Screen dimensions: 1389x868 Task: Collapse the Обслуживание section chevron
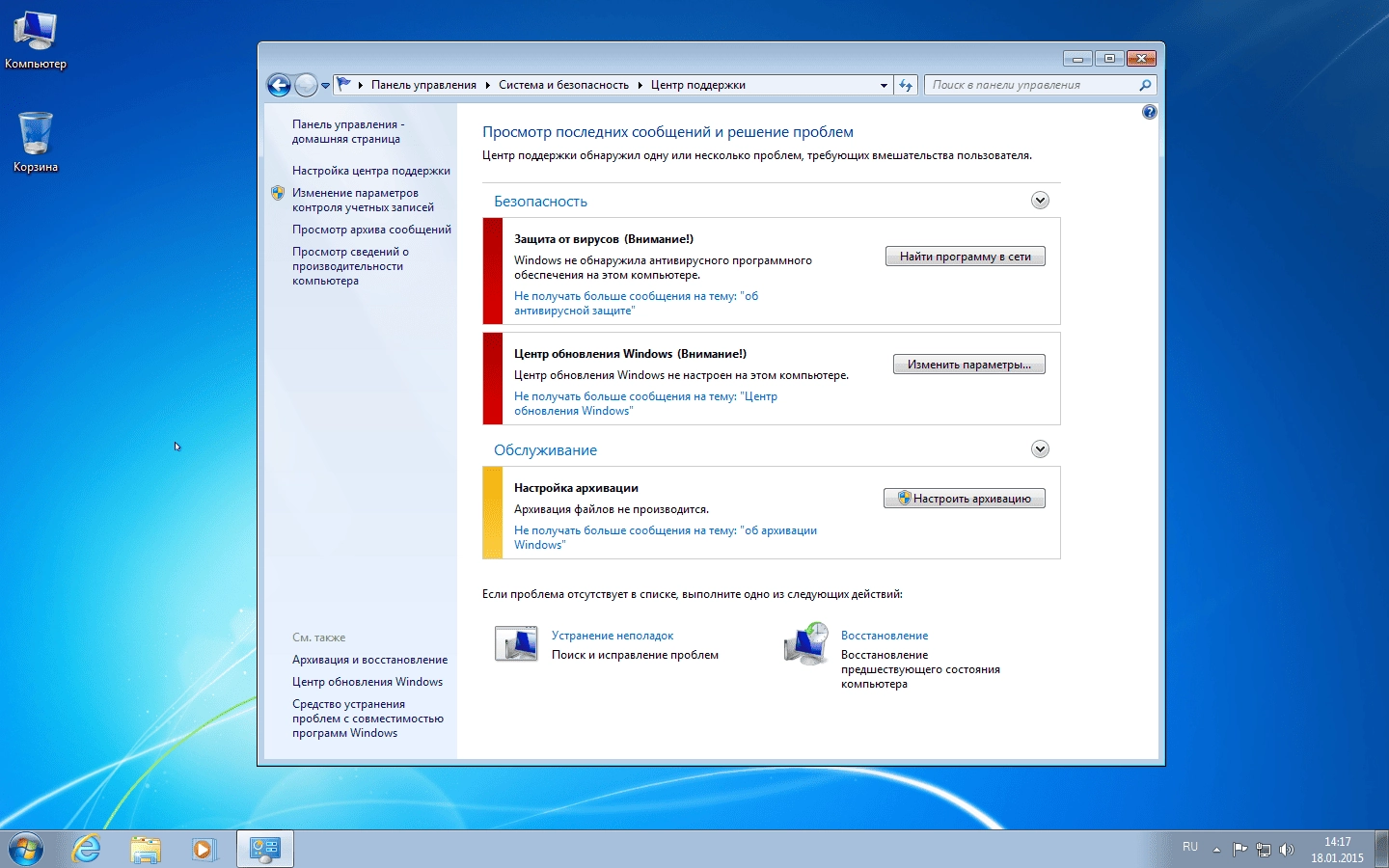(1040, 449)
